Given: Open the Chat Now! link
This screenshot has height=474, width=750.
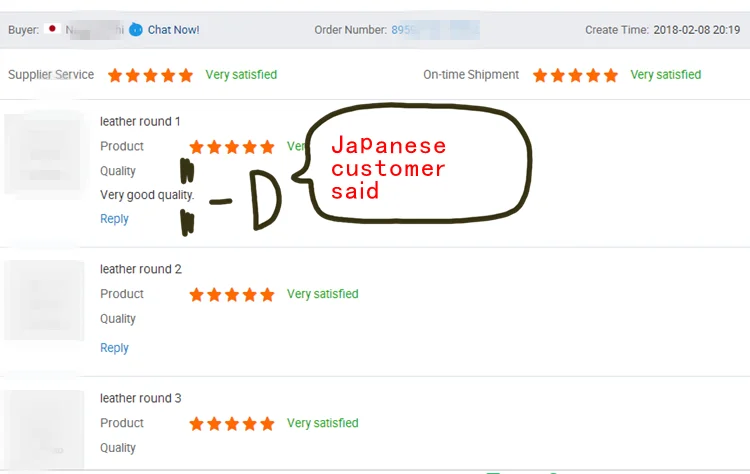Looking at the screenshot, I should pyautogui.click(x=173, y=30).
